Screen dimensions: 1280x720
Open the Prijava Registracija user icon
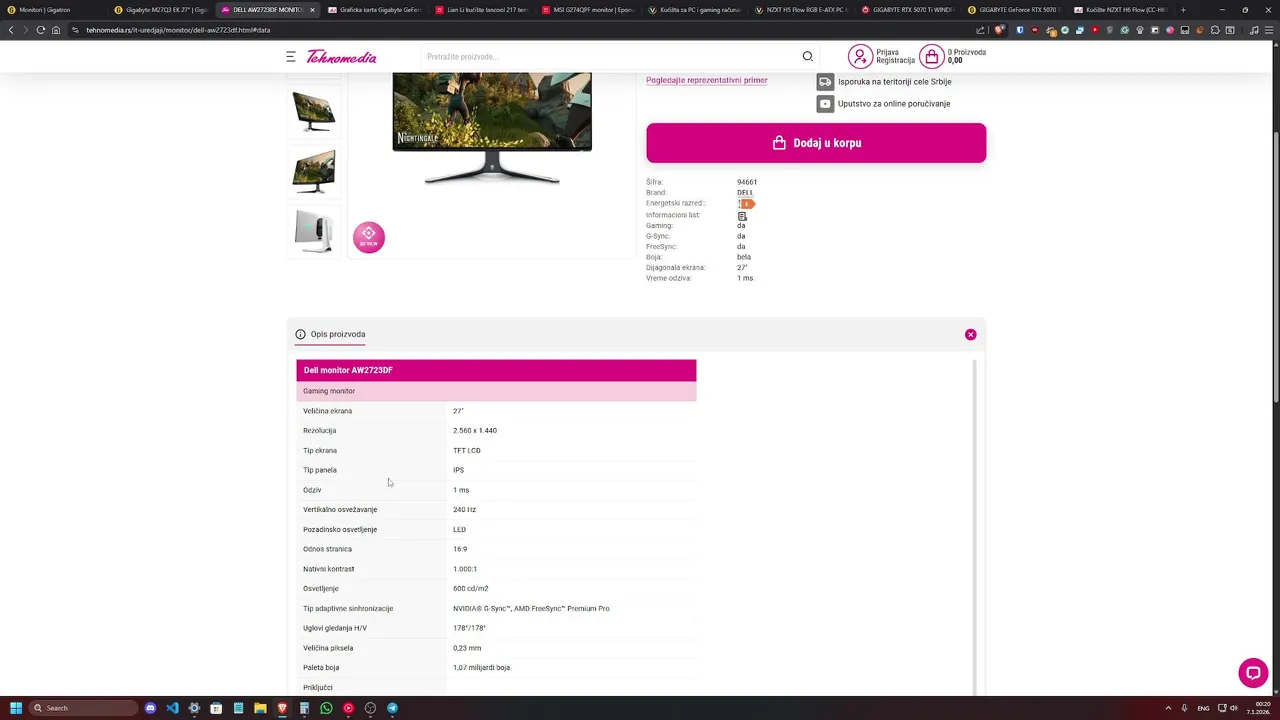coord(860,56)
